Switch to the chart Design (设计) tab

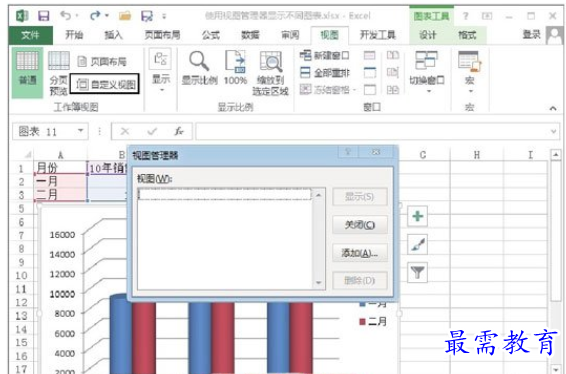428,35
